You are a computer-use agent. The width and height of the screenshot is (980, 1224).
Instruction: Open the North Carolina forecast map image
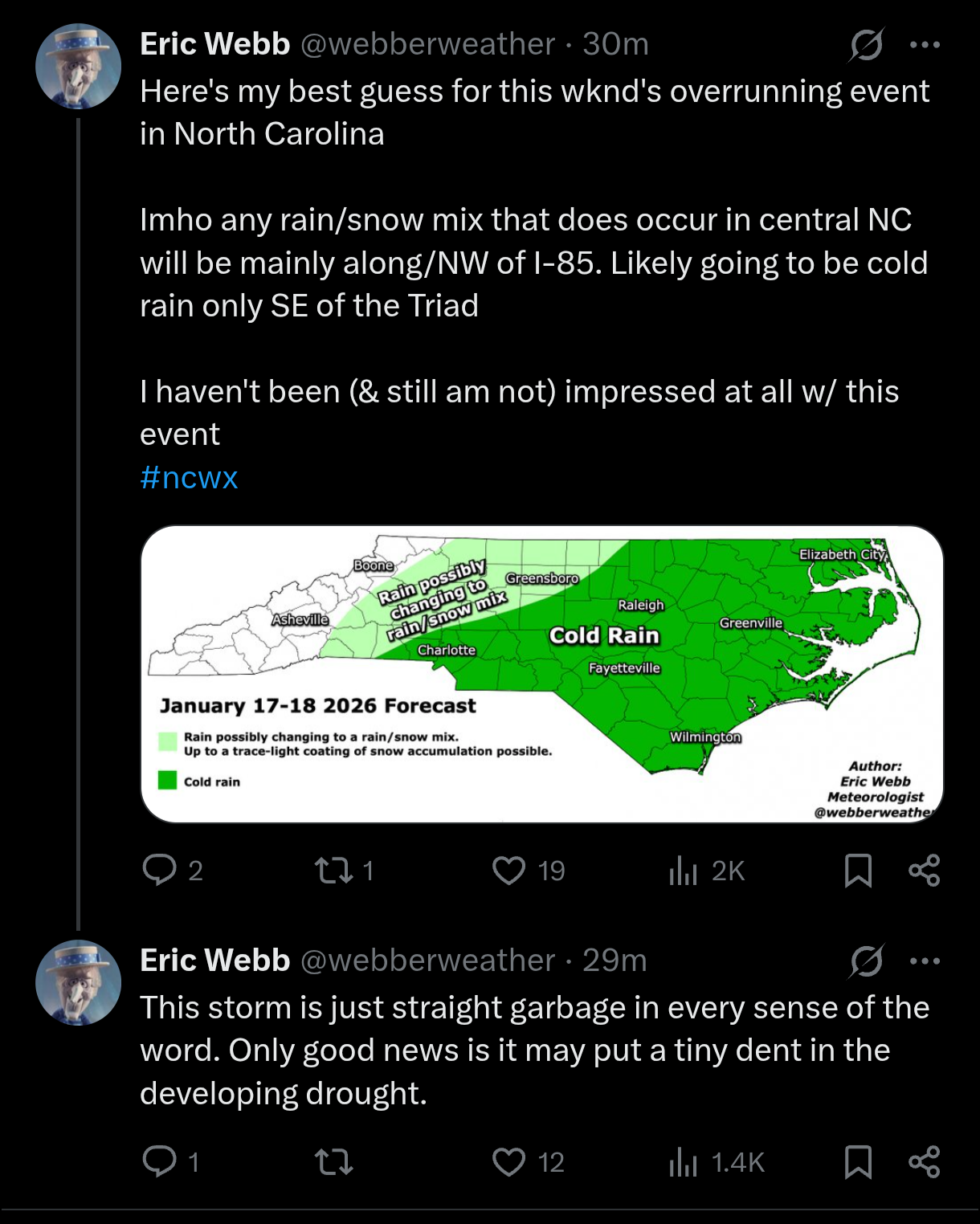541,674
